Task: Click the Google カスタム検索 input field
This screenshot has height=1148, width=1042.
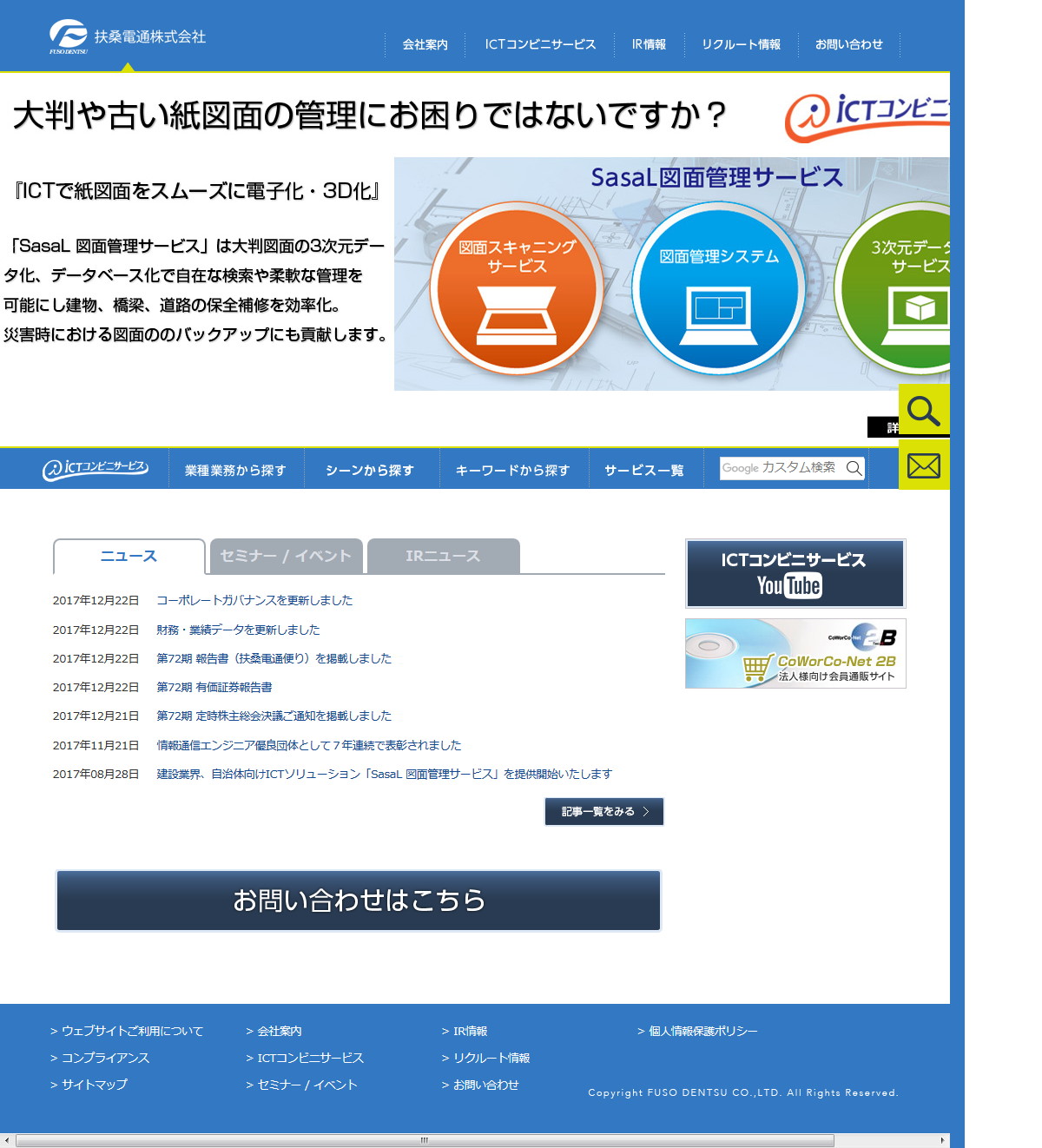Action: 781,468
